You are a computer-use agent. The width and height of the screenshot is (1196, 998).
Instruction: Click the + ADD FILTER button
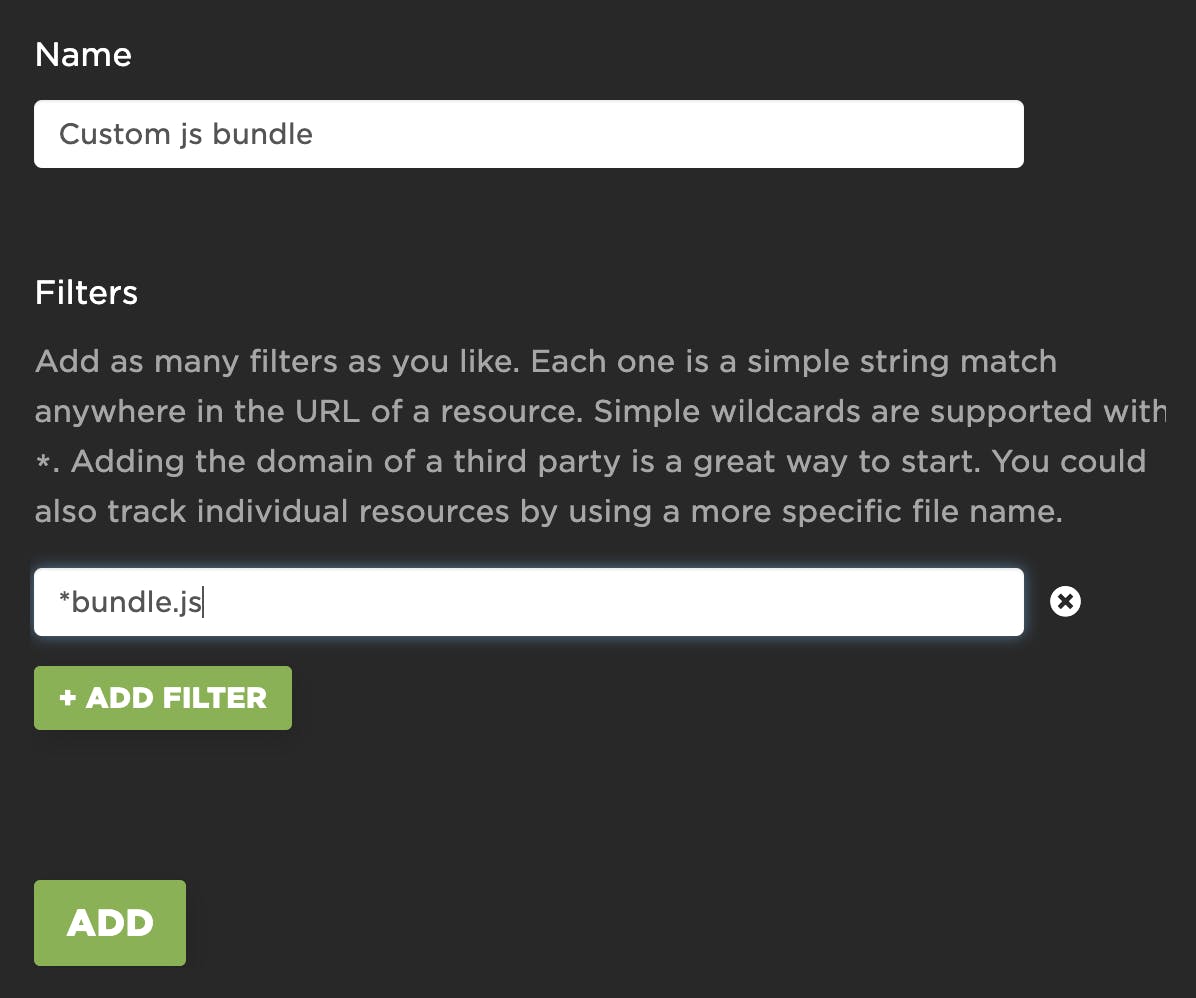[163, 698]
